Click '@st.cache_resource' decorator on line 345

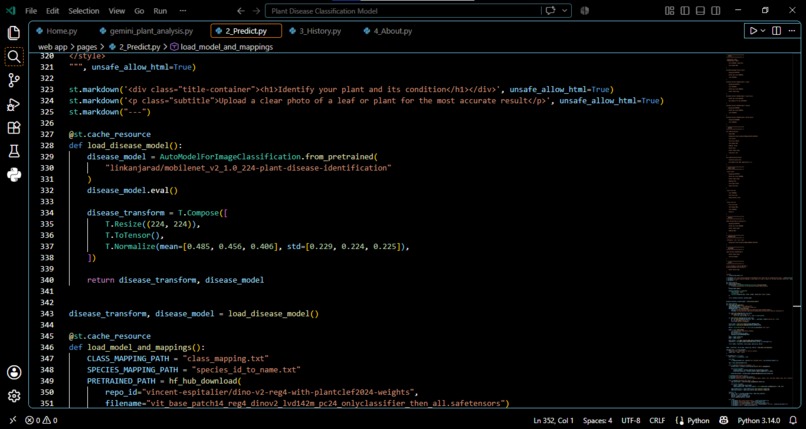tap(109, 336)
